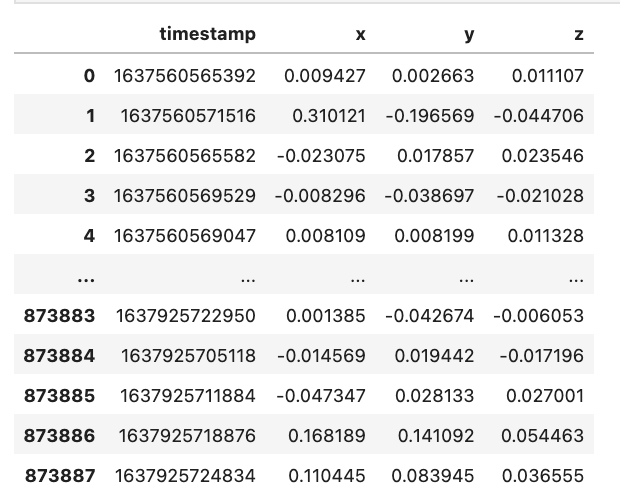Click the ellipsis in the index column

pos(86,280)
